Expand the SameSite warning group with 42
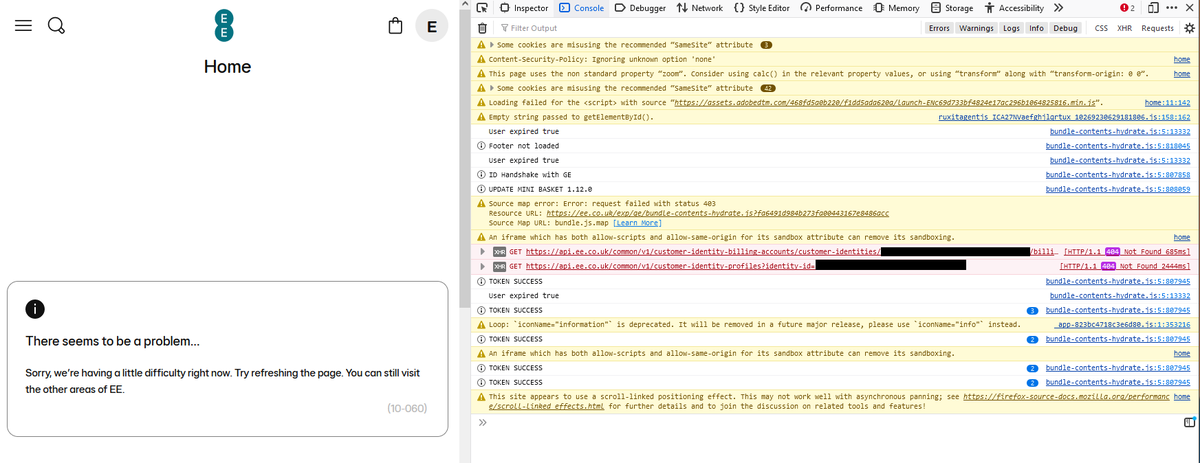The width and height of the screenshot is (1200, 463). pyautogui.click(x=492, y=88)
